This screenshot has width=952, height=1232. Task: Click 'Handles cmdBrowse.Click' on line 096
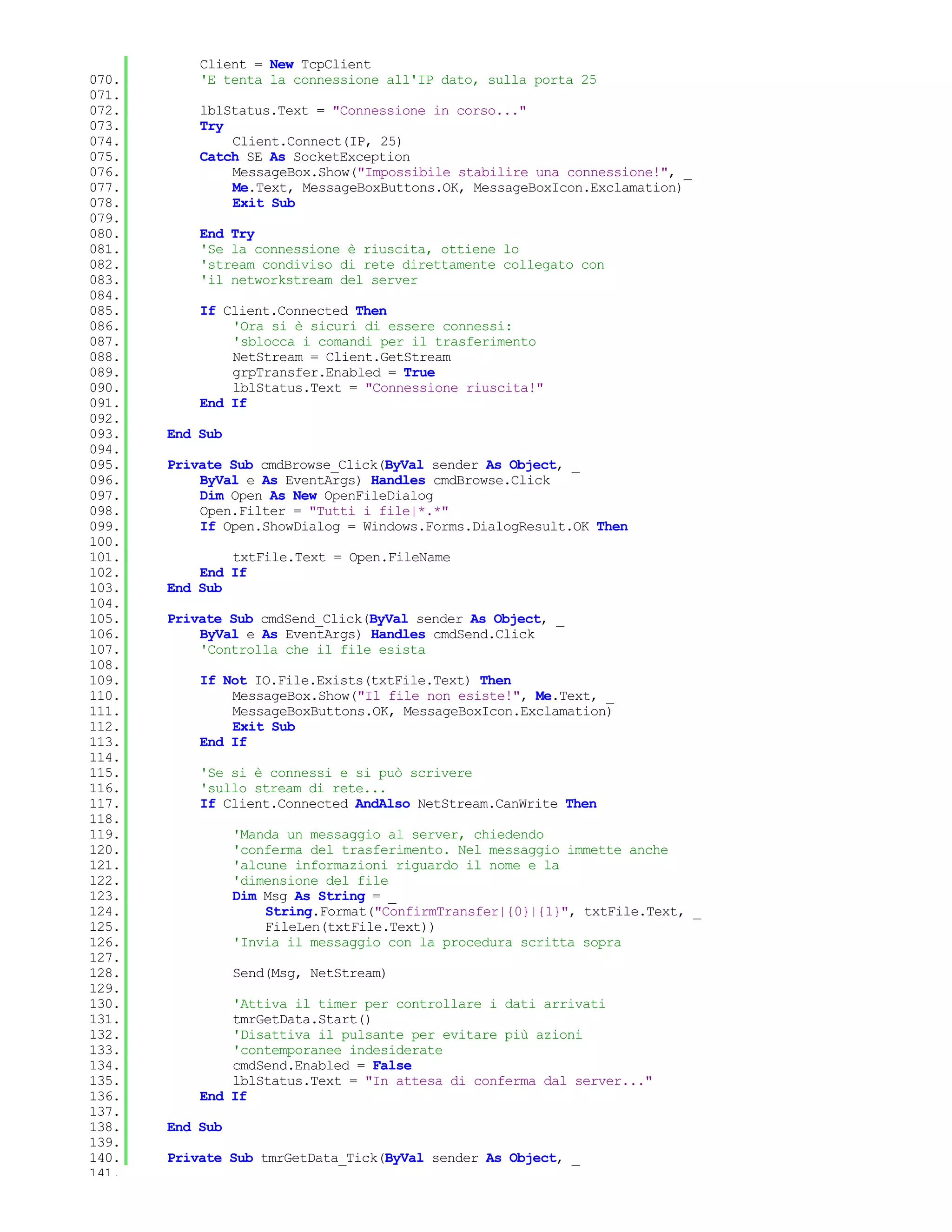click(x=460, y=480)
